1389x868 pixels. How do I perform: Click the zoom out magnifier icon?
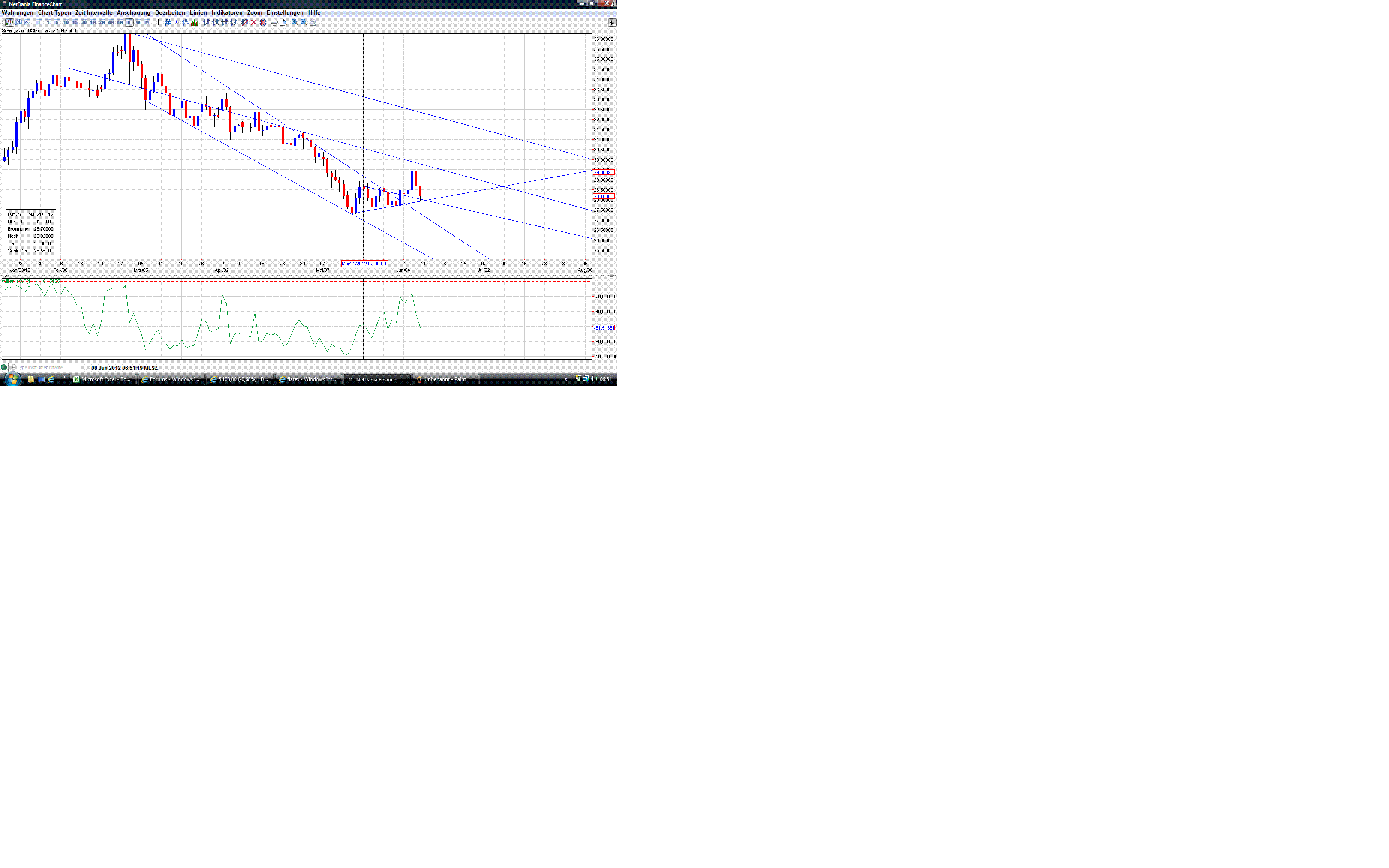[x=304, y=22]
